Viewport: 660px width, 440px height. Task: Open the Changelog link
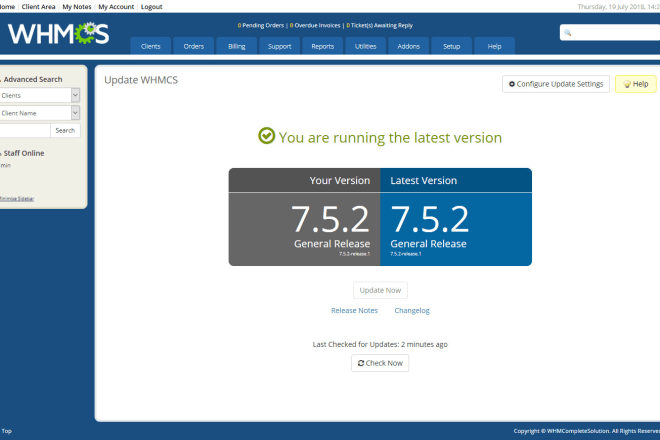[412, 310]
